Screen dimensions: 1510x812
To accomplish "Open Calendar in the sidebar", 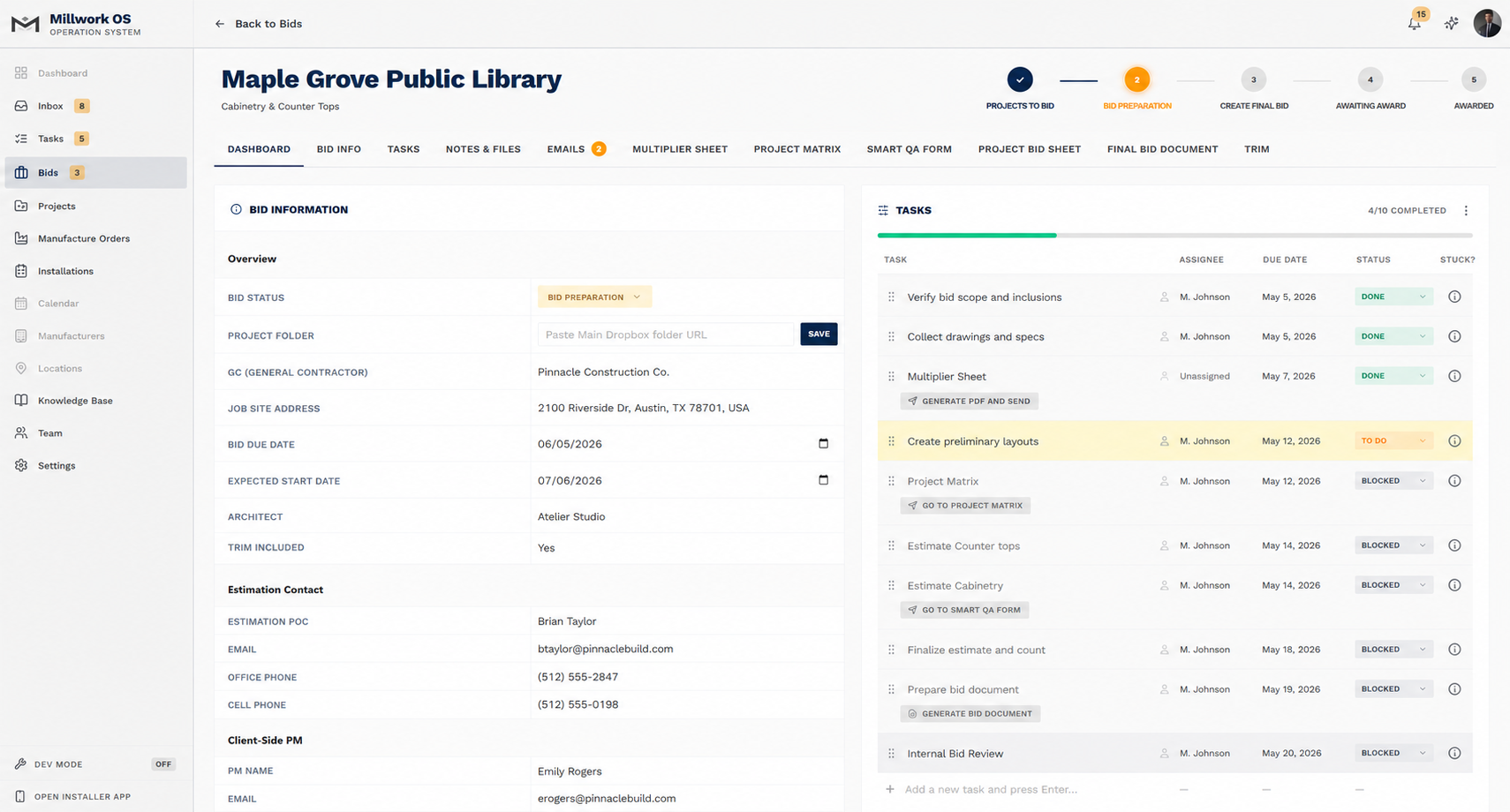I will 95,304.
